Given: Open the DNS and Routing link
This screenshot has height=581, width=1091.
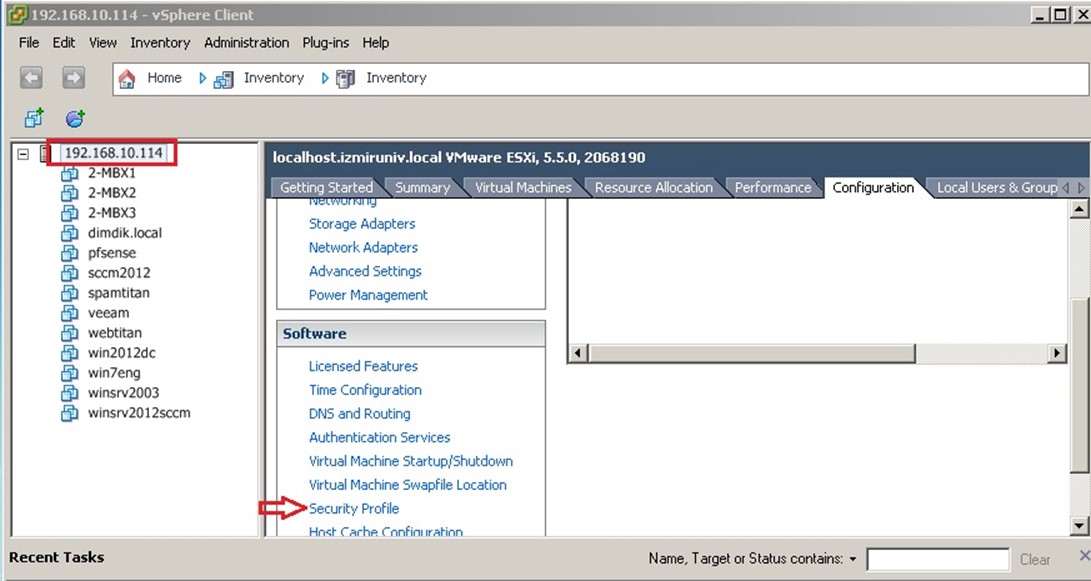Looking at the screenshot, I should click(360, 413).
